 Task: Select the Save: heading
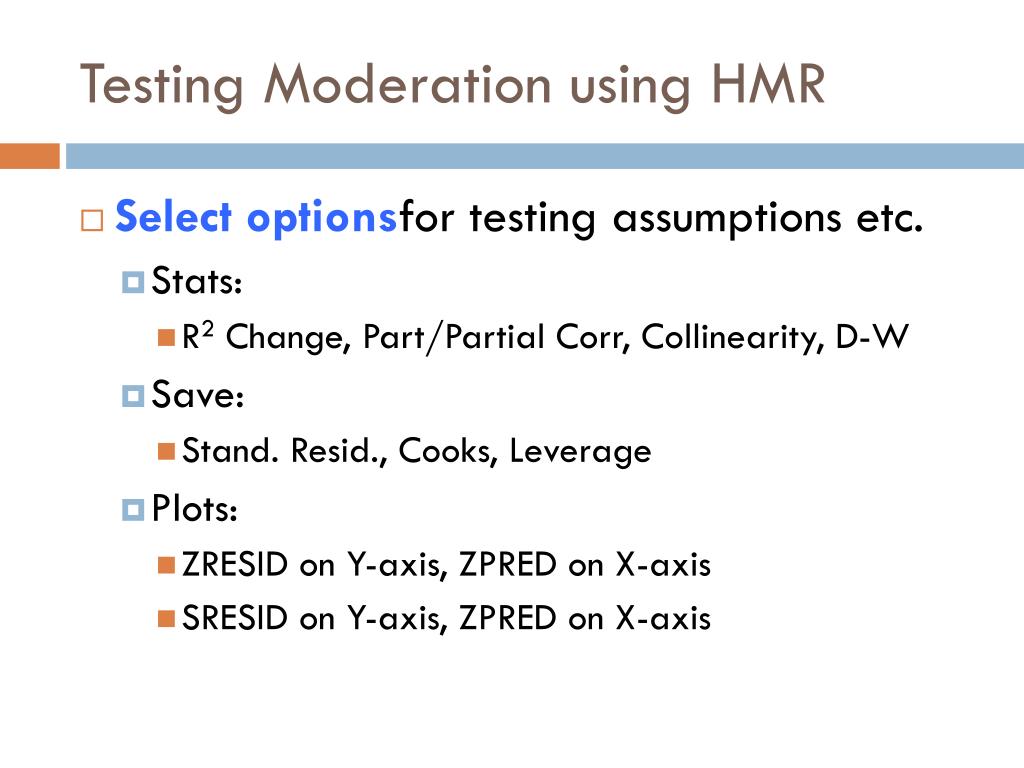point(199,395)
